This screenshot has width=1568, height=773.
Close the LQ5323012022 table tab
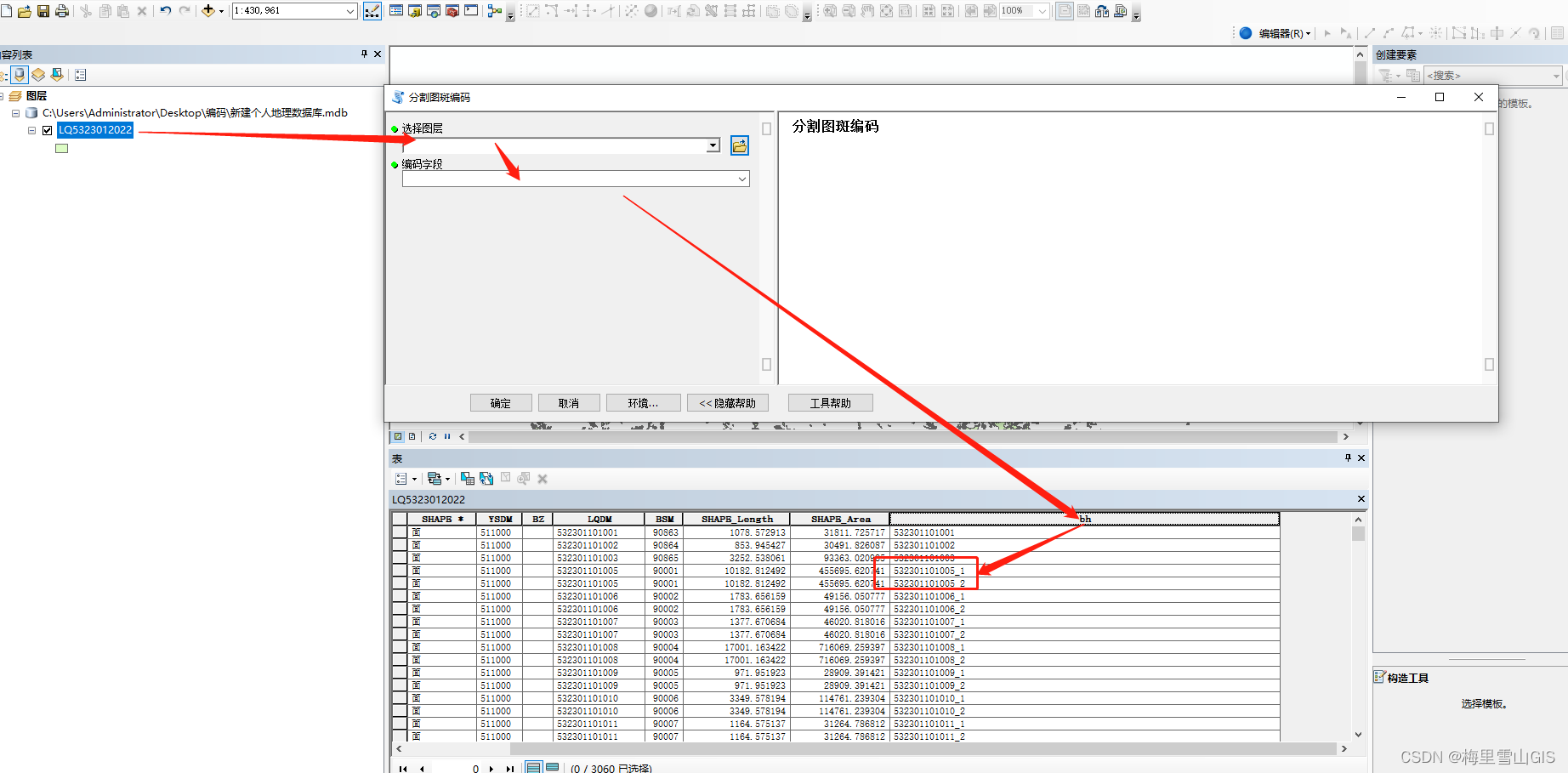pyautogui.click(x=1361, y=499)
